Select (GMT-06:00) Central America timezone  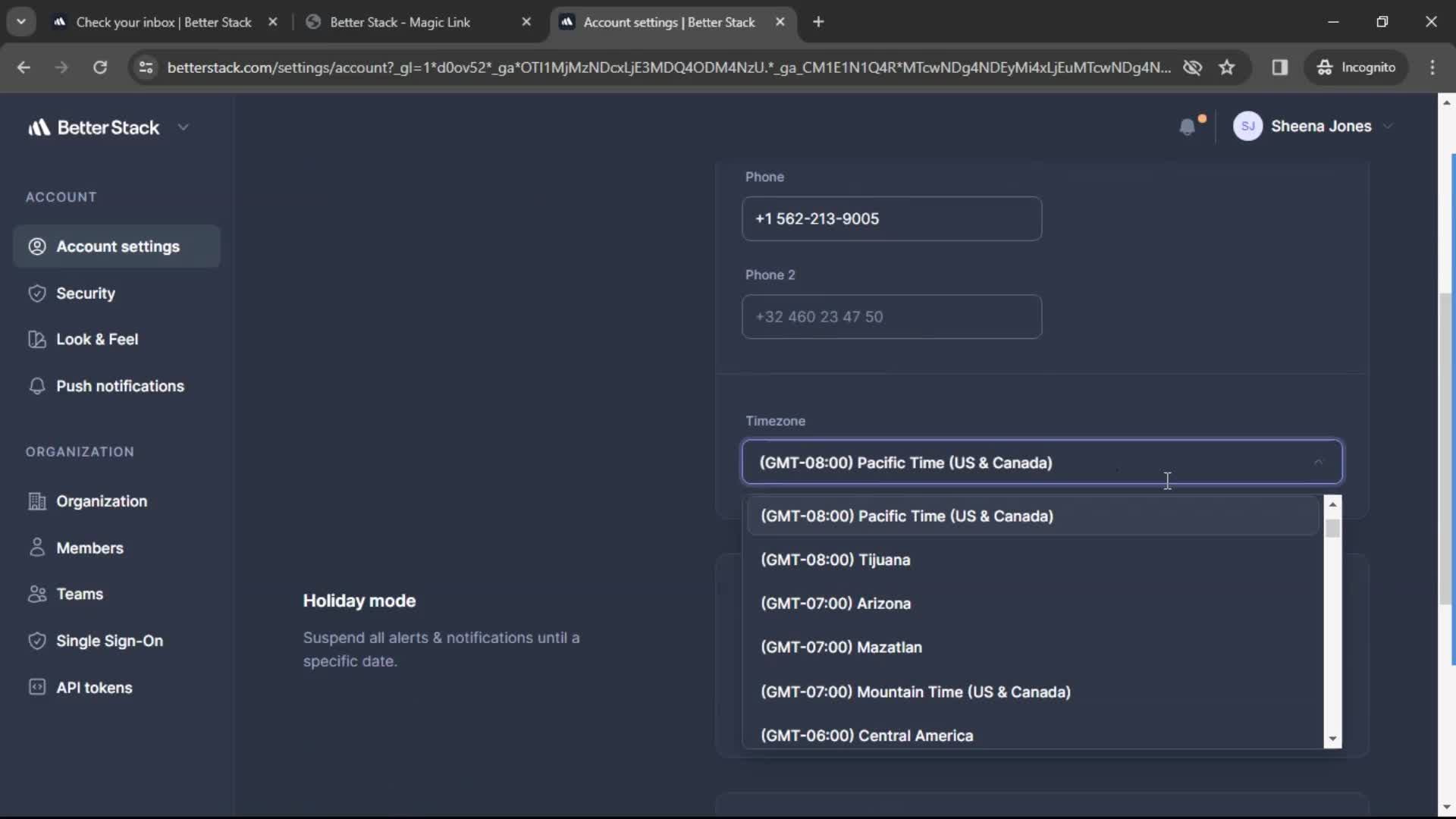(867, 735)
